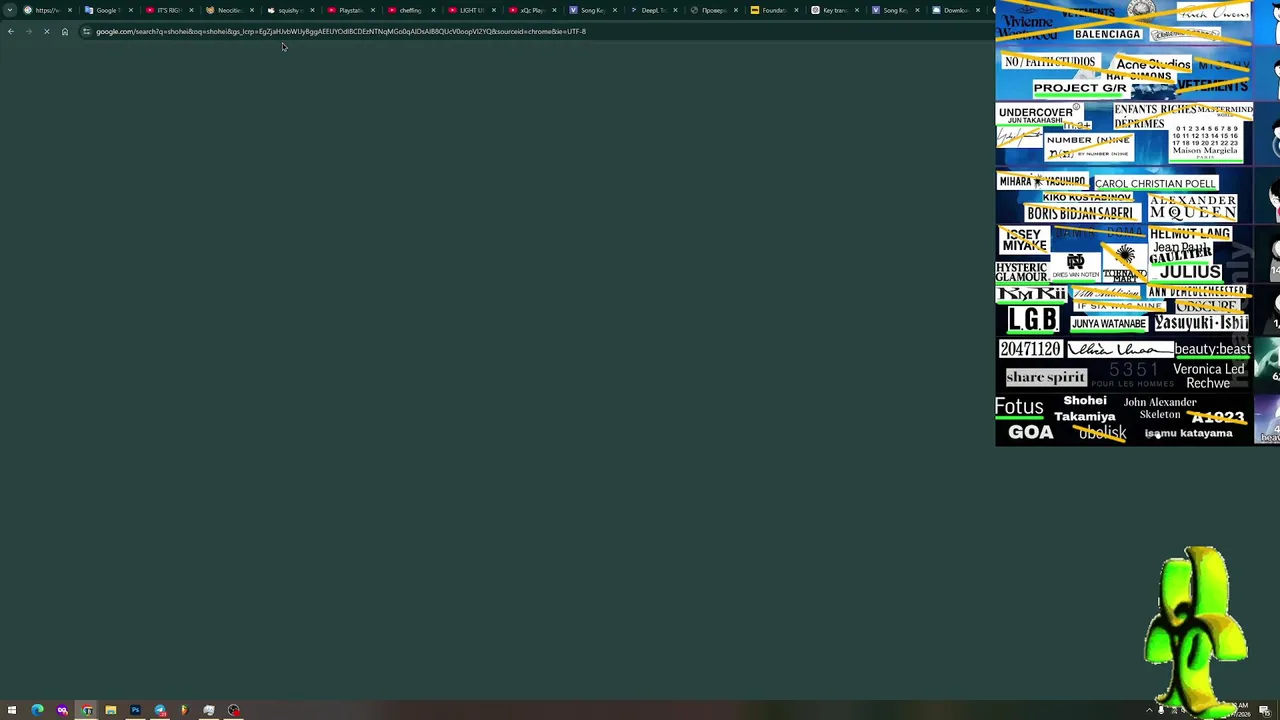
Task: Open the Windows notification center
Action: pos(1265,710)
